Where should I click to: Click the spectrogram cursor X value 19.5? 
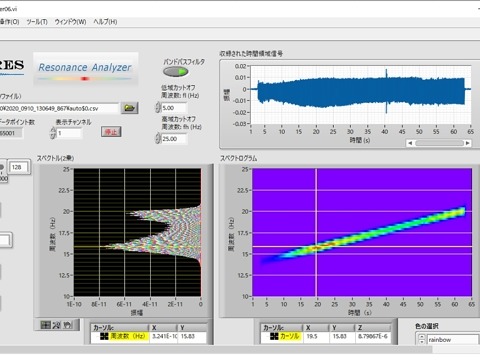click(x=312, y=336)
